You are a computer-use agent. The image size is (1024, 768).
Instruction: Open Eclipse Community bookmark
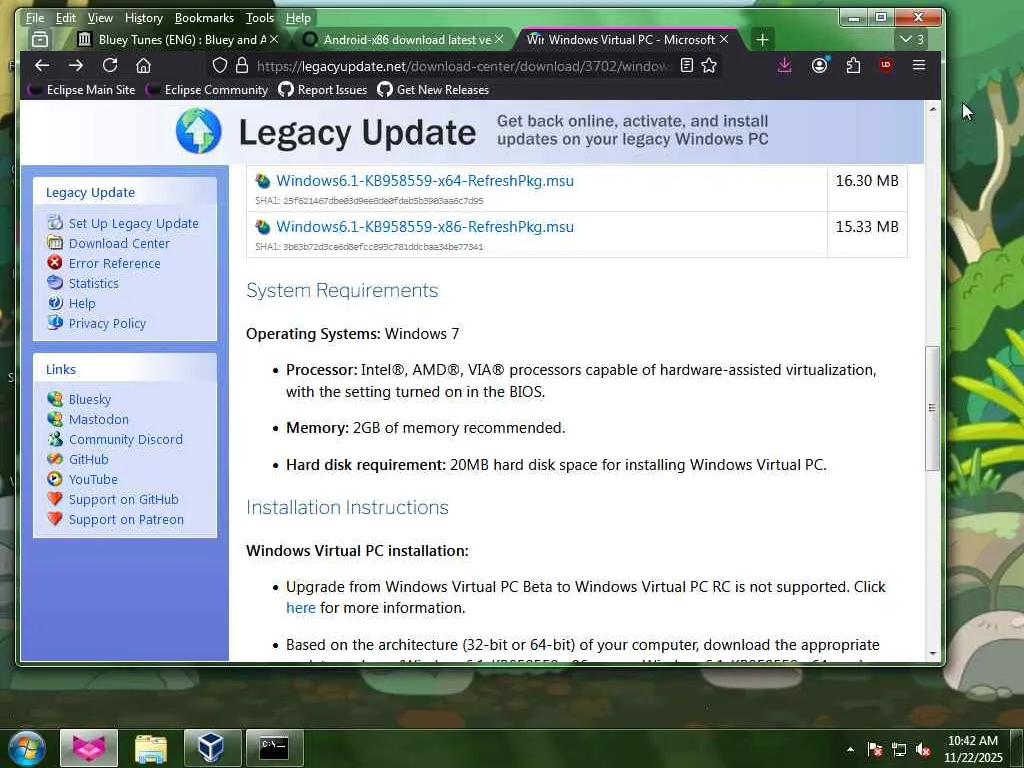[207, 89]
